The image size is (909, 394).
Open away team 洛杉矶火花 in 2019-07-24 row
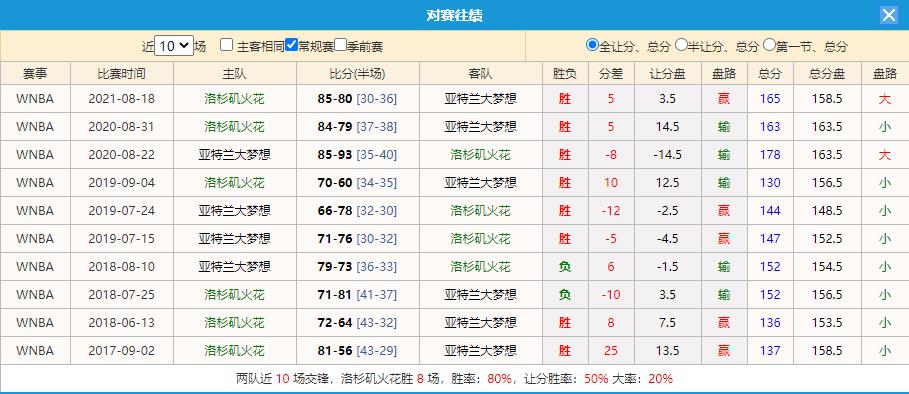click(481, 210)
